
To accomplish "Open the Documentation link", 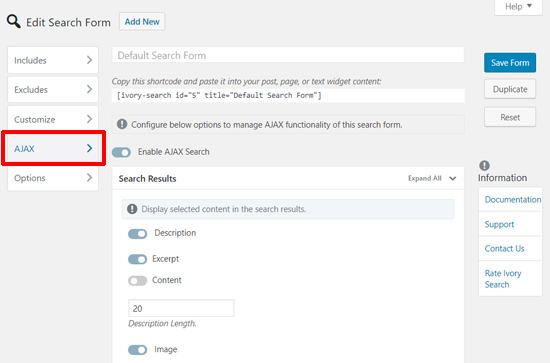I will point(512,200).
